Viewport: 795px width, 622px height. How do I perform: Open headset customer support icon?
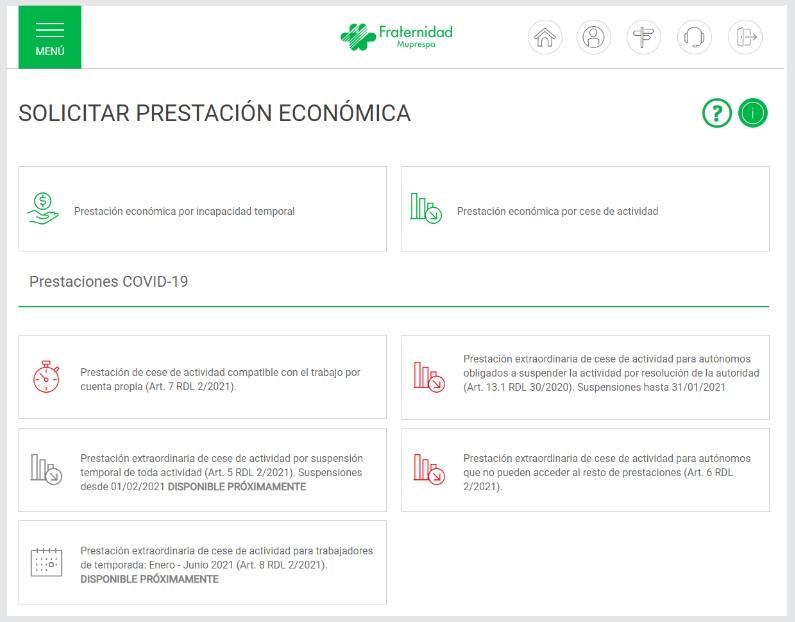tap(694, 38)
